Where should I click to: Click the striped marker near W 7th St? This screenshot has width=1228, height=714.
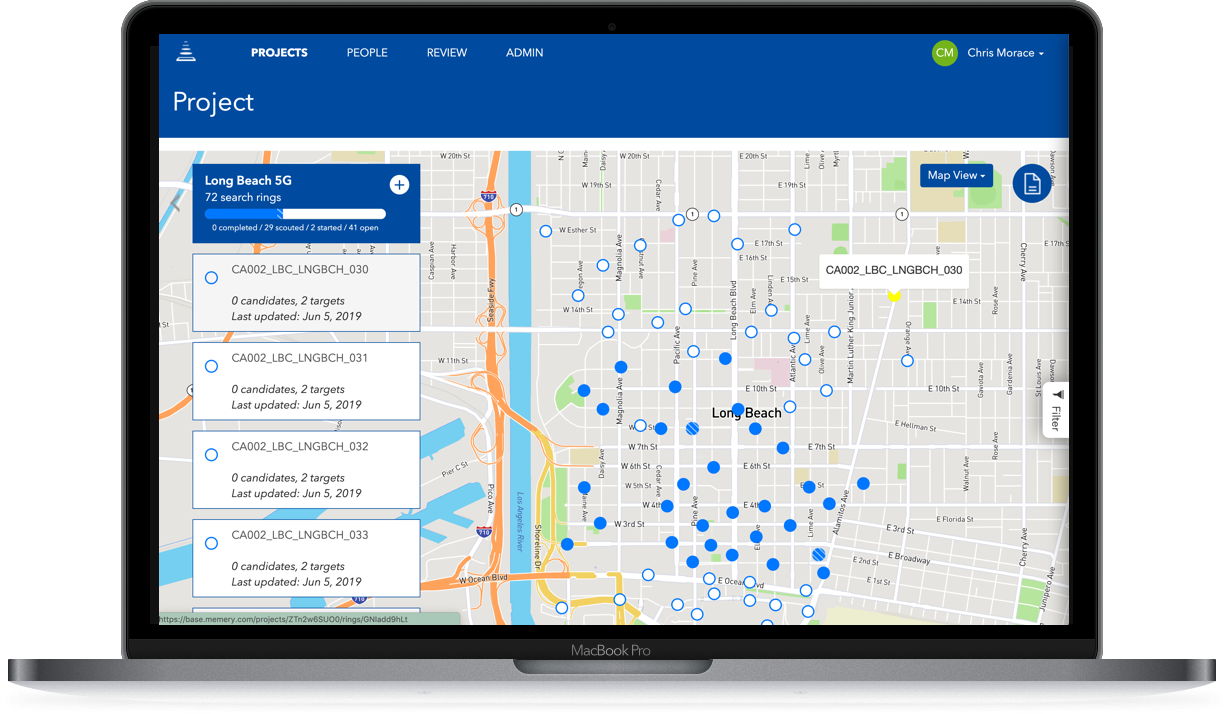pyautogui.click(x=691, y=428)
